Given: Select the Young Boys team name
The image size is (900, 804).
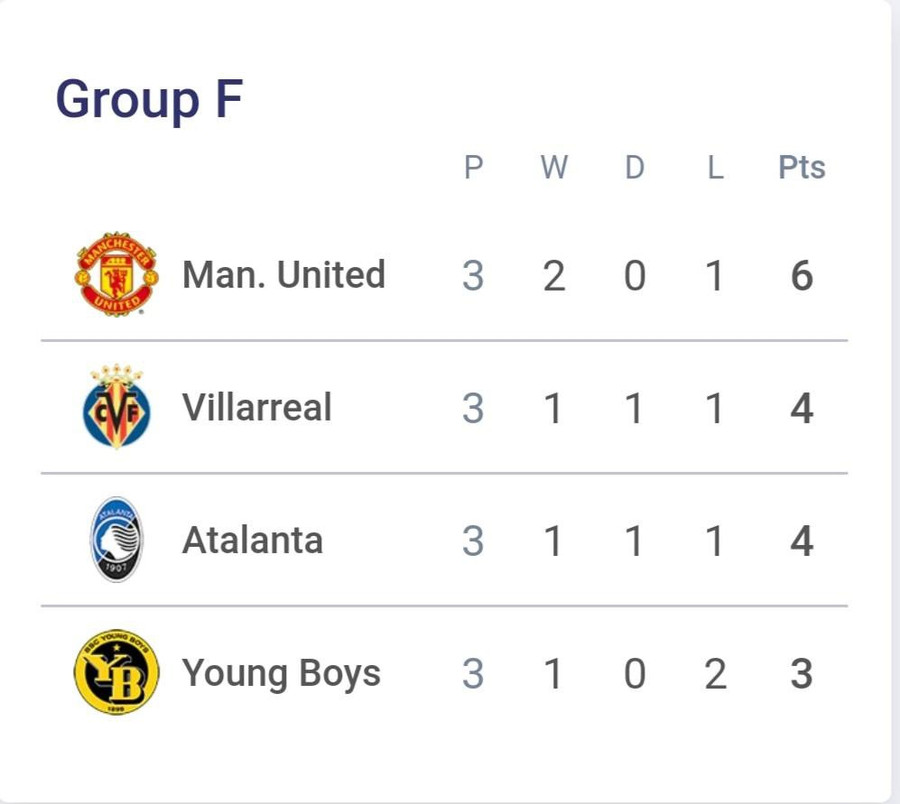Looking at the screenshot, I should pos(281,673).
